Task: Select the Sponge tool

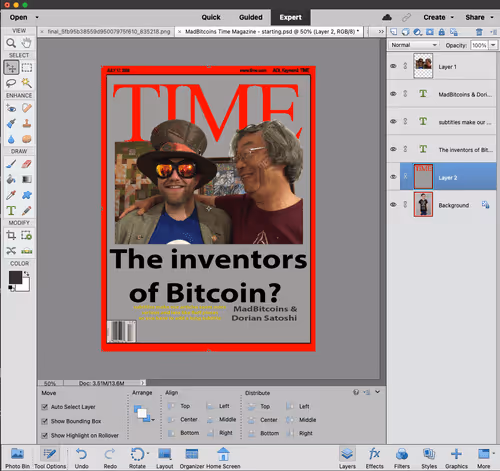Action: pos(27,139)
